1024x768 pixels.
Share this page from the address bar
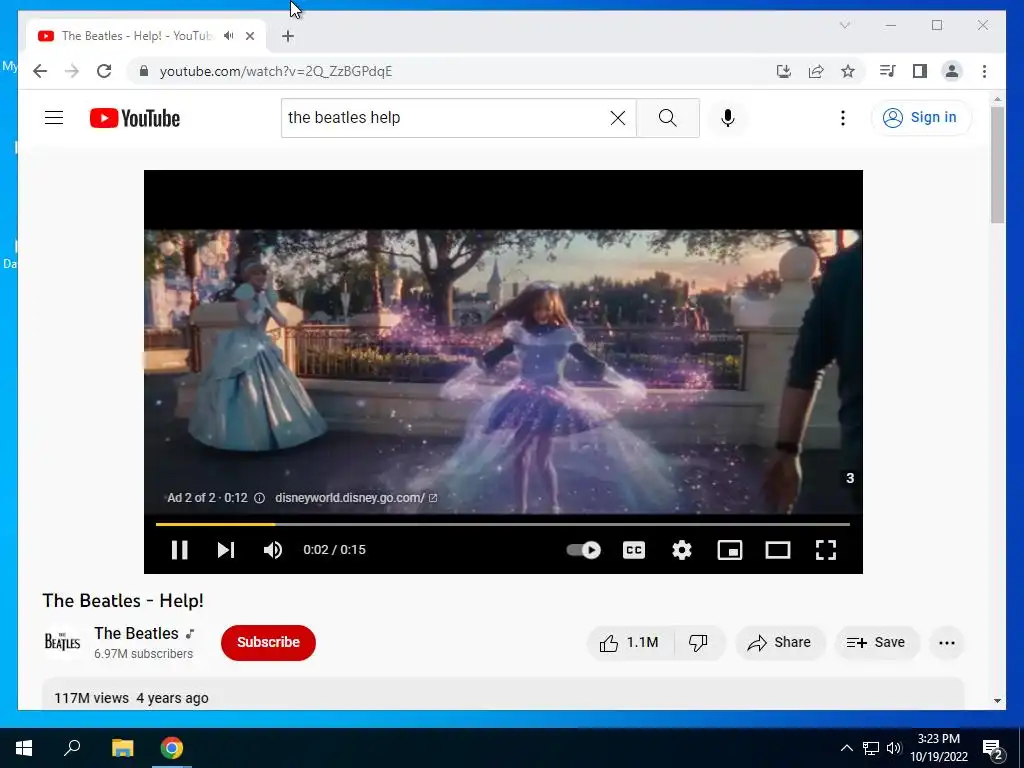click(816, 71)
